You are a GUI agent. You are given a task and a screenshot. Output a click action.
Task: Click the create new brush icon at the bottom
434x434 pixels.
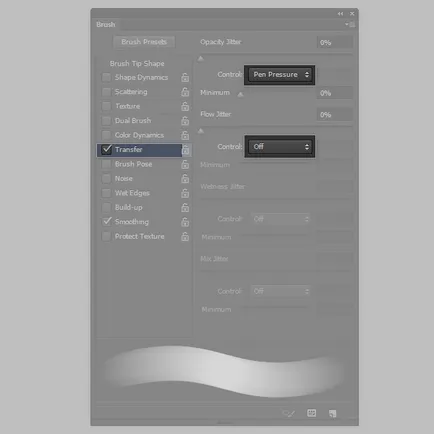pyautogui.click(x=332, y=413)
